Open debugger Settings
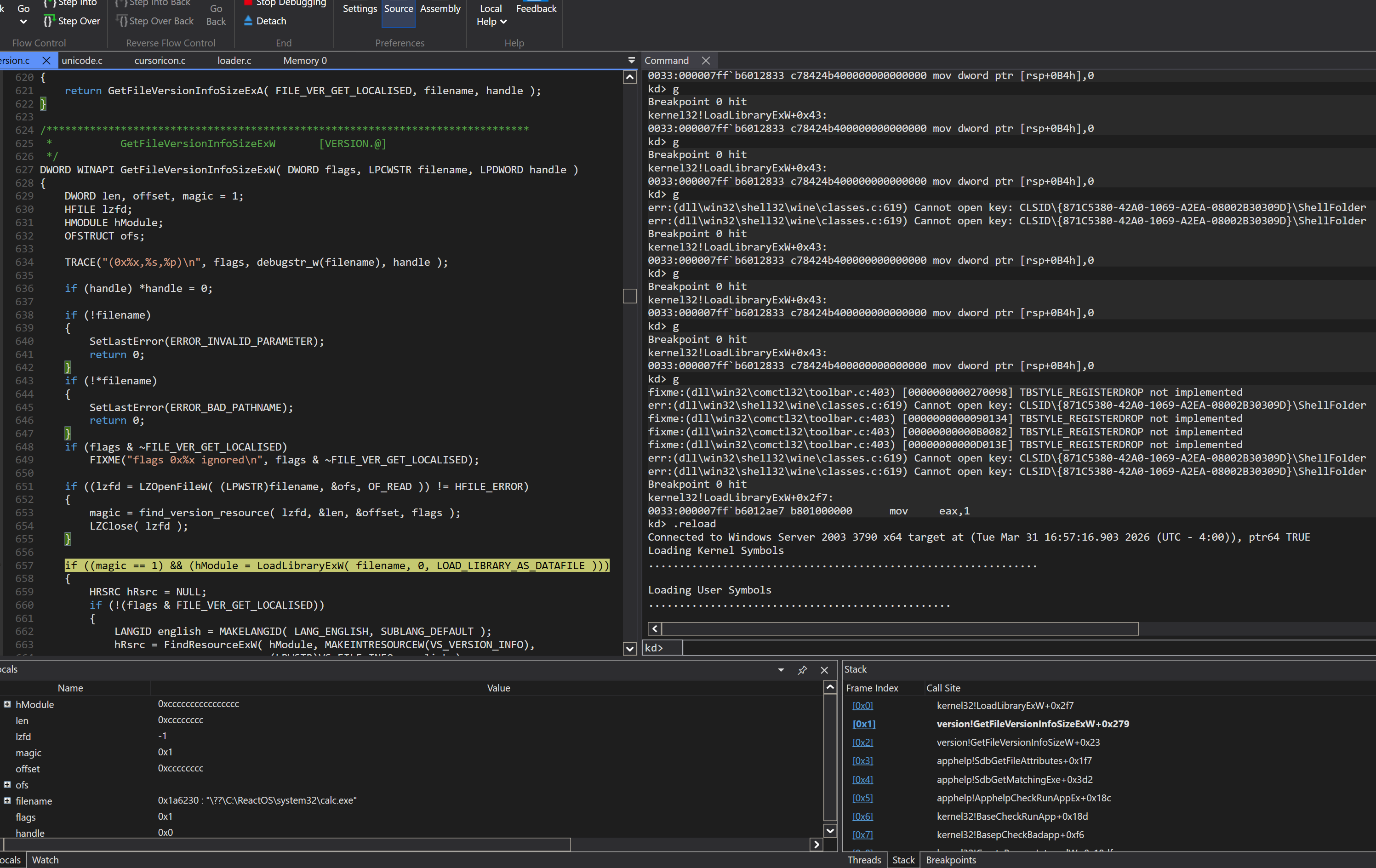 360,9
